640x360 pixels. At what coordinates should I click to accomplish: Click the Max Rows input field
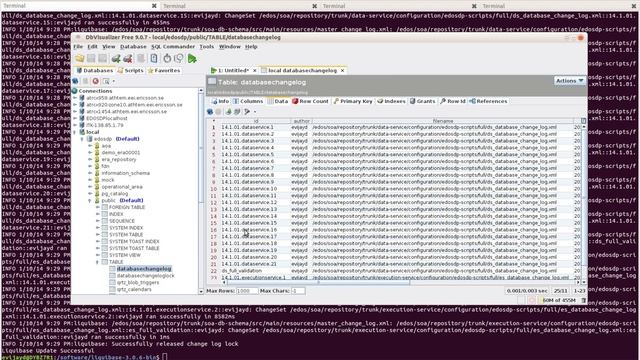click(247, 291)
